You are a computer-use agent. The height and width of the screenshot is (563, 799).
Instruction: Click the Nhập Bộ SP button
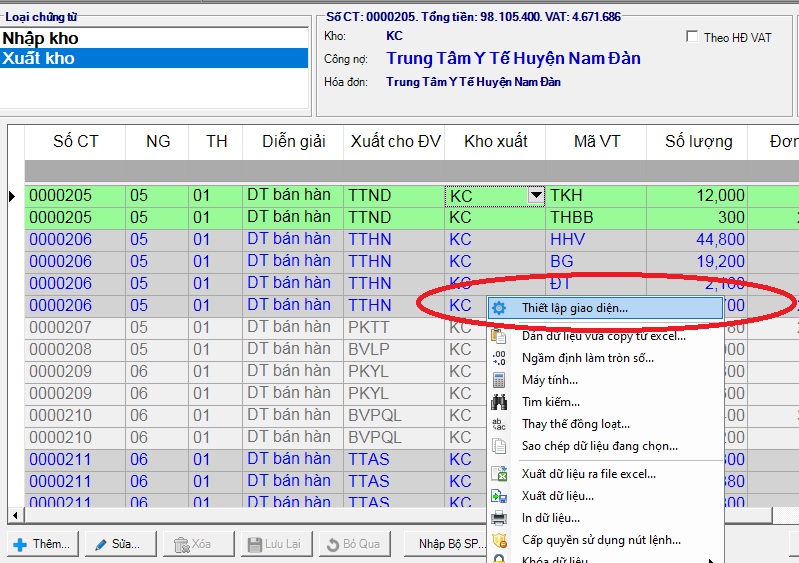pyautogui.click(x=446, y=544)
